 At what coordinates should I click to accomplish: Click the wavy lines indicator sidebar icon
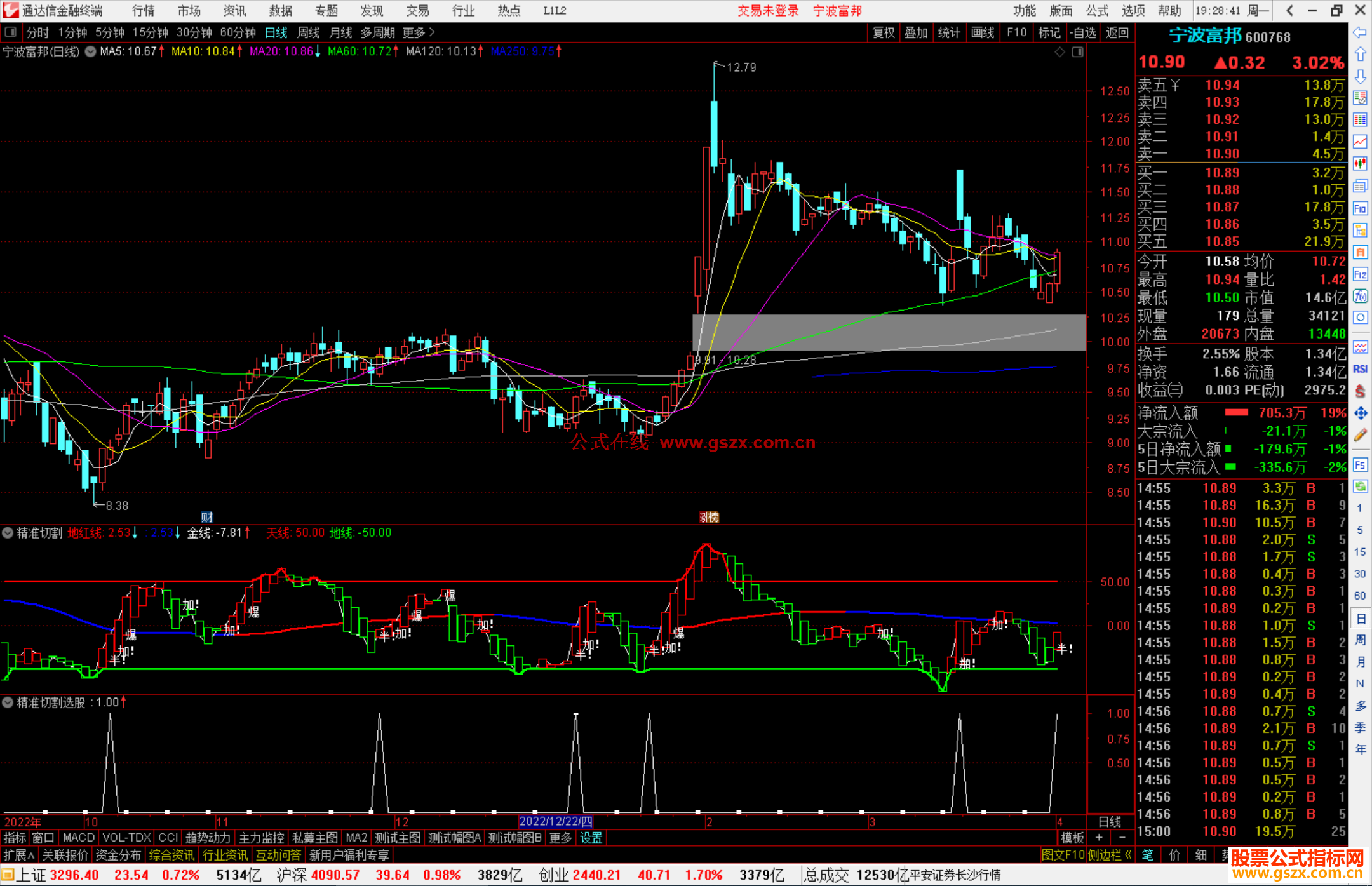click(1360, 347)
